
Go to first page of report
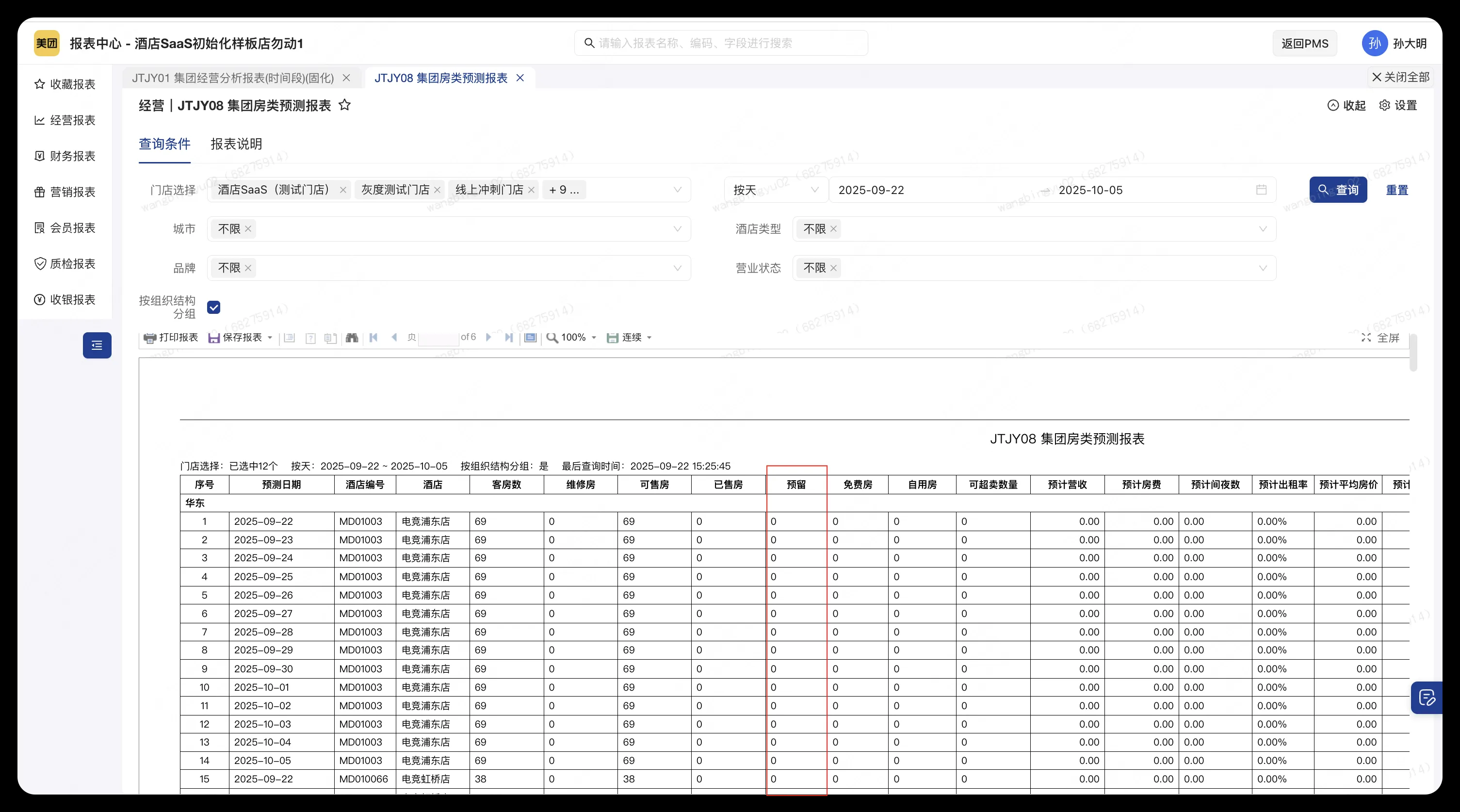coord(373,338)
